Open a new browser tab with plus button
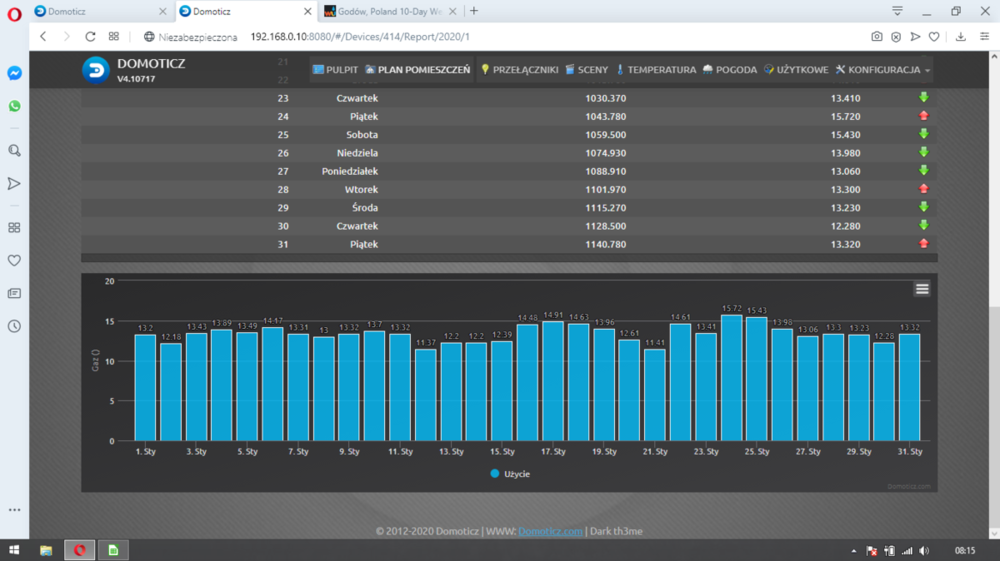This screenshot has height=561, width=1000. point(474,11)
